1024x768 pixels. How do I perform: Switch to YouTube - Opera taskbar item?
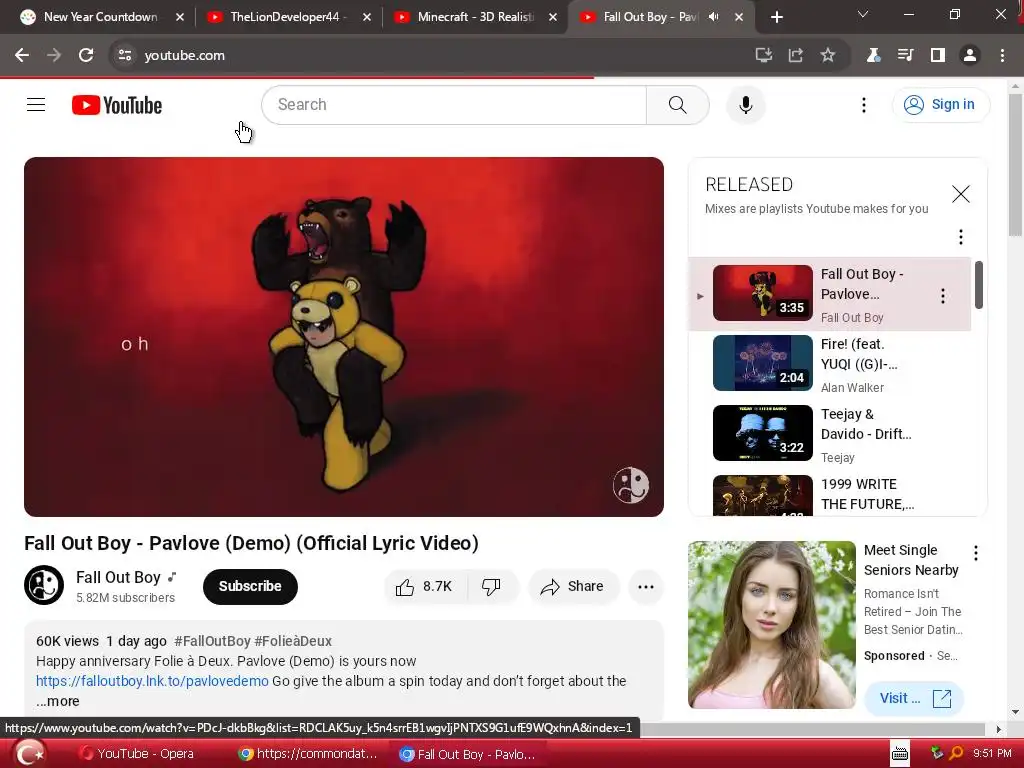136,754
